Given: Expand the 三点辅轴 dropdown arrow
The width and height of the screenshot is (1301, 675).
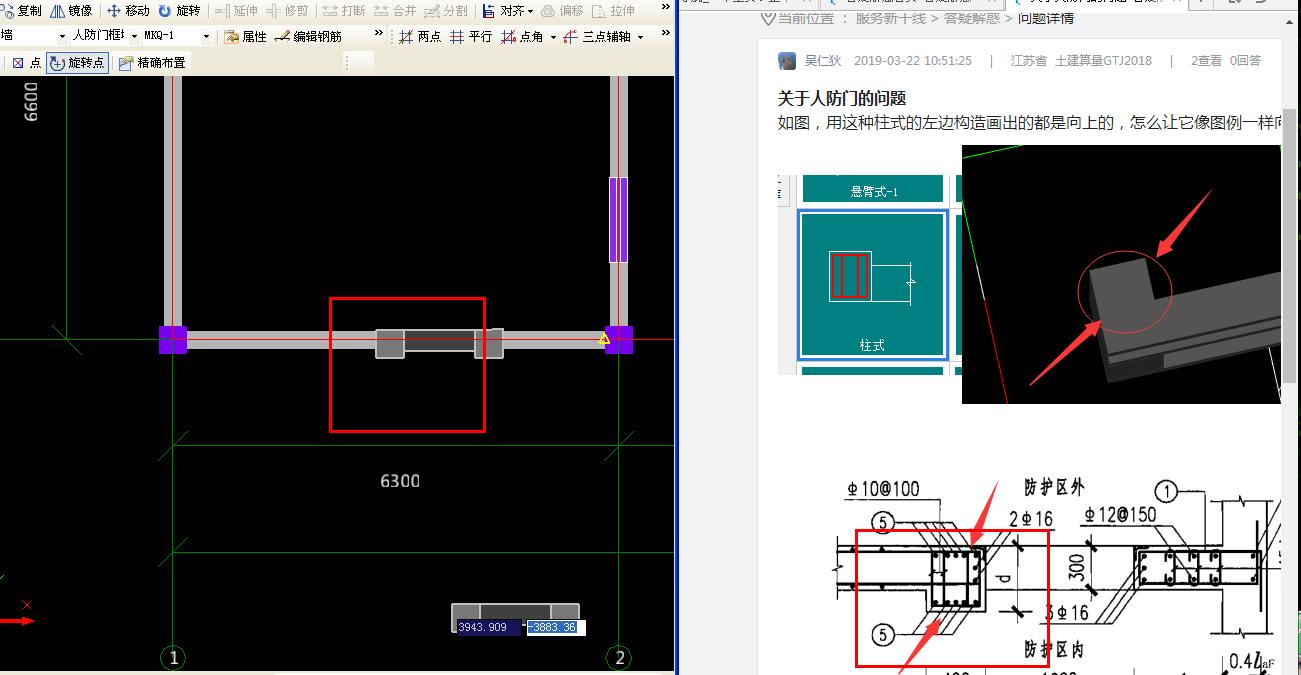Looking at the screenshot, I should [x=640, y=36].
